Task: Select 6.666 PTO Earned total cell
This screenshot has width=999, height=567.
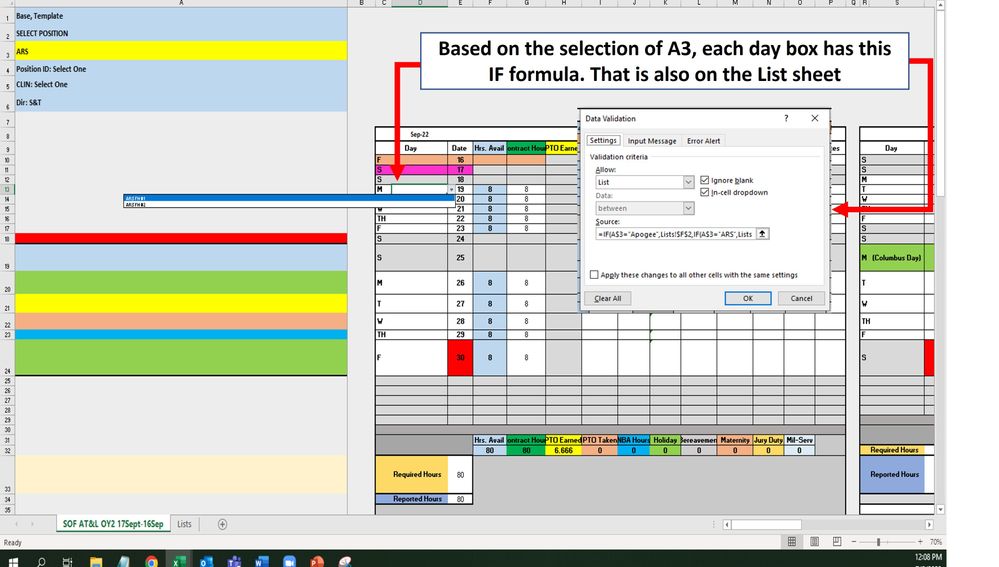Action: point(563,450)
